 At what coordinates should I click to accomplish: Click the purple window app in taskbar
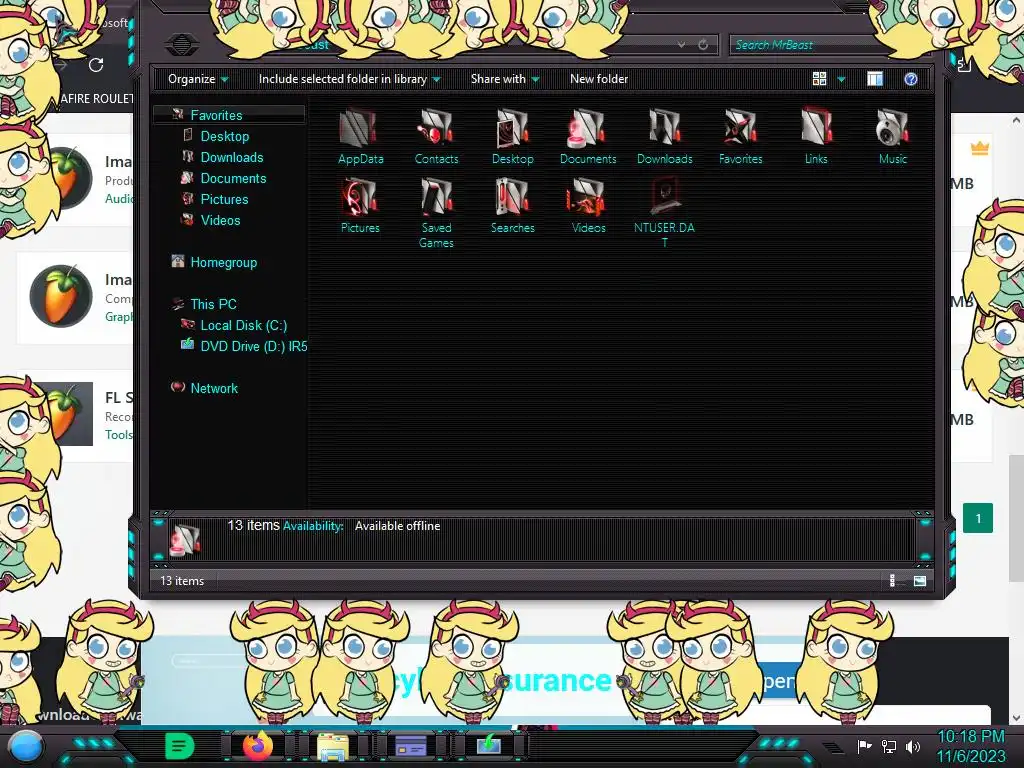click(411, 746)
